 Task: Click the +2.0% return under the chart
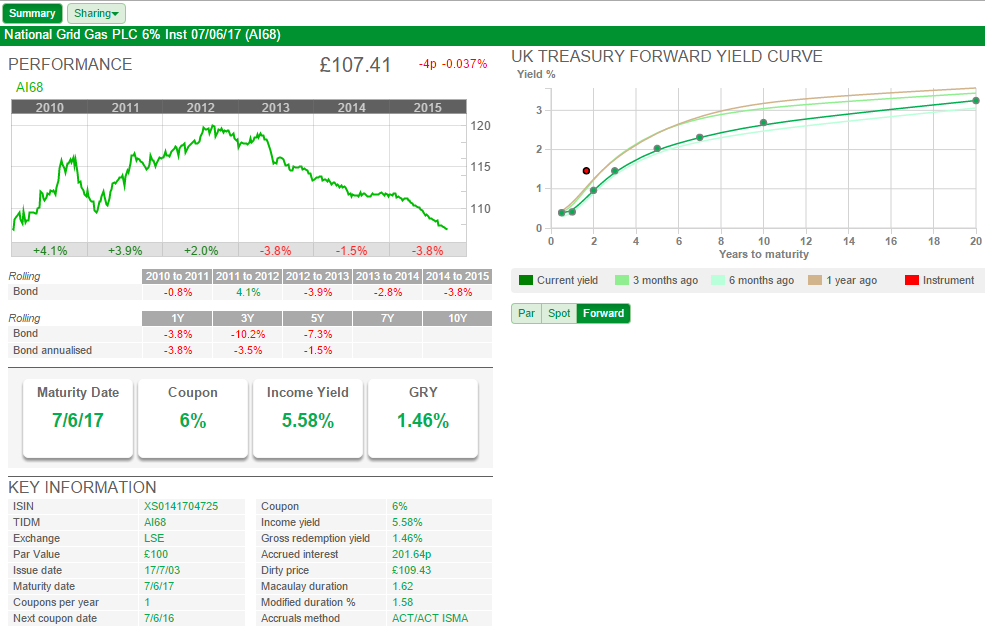tap(201, 251)
